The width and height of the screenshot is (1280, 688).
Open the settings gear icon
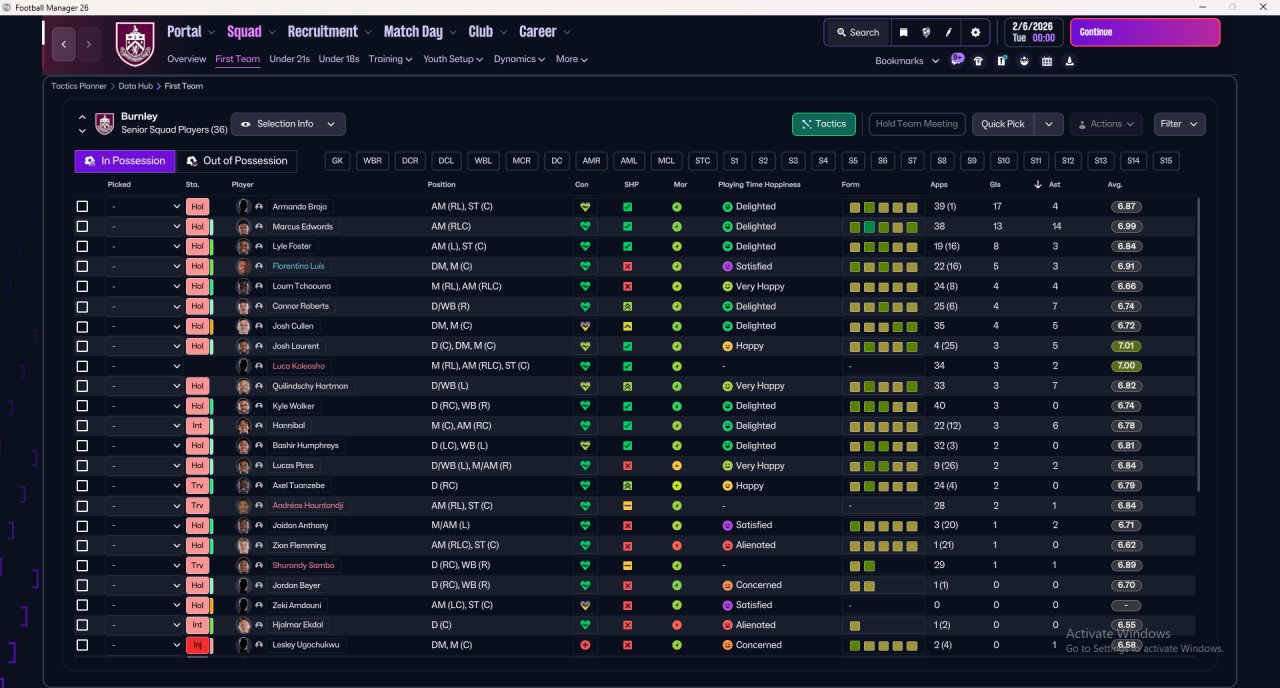pyautogui.click(x=976, y=32)
